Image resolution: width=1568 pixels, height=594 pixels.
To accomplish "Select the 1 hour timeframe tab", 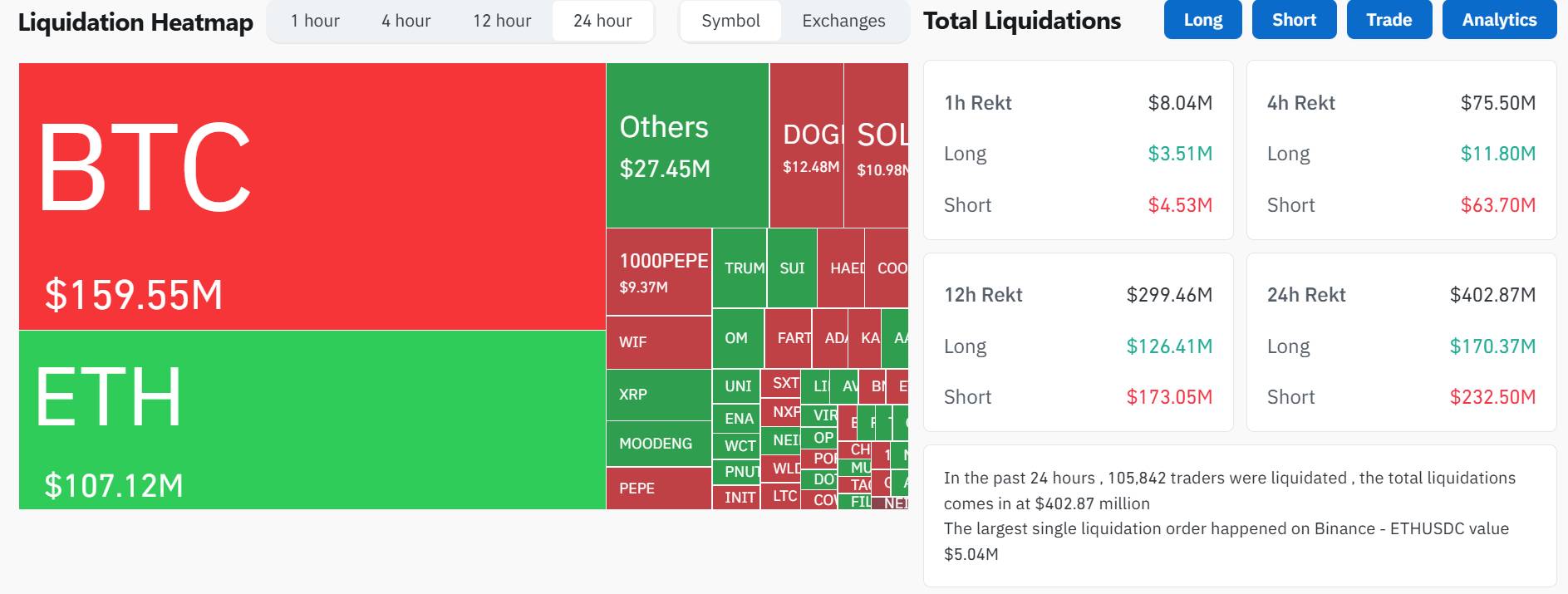I will pos(315,21).
